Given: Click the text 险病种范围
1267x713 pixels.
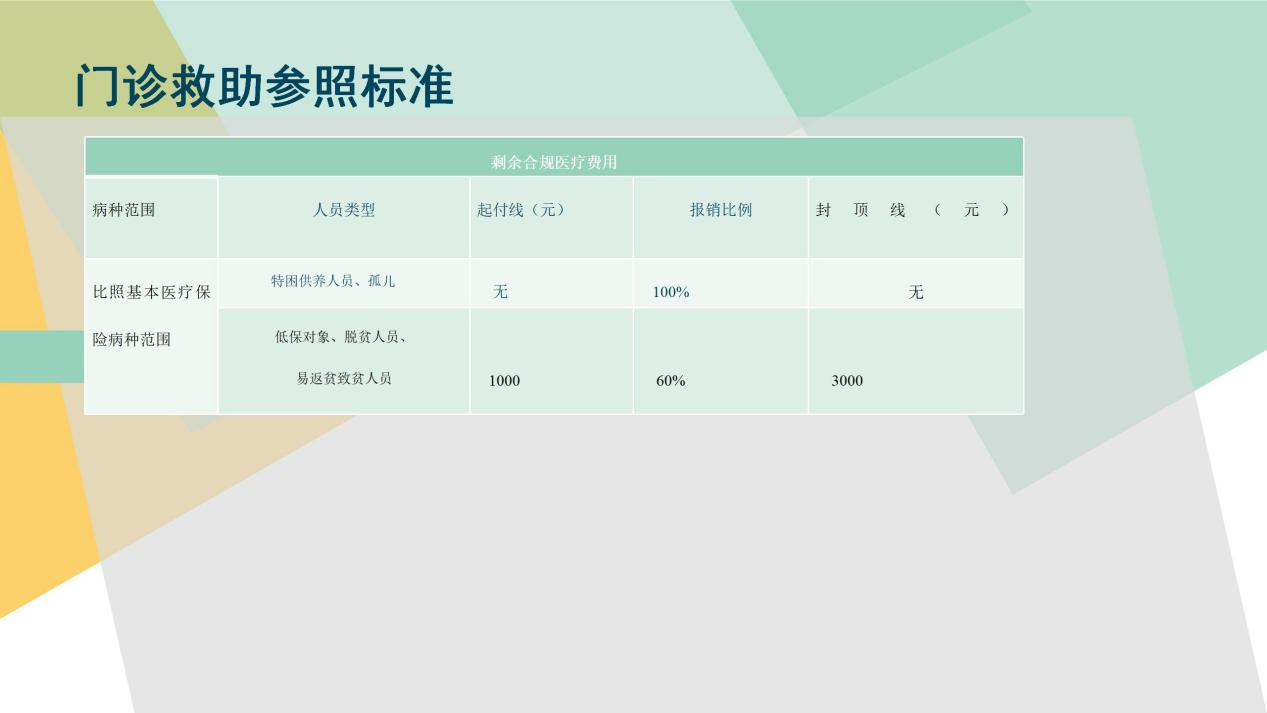Looking at the screenshot, I should [x=132, y=339].
